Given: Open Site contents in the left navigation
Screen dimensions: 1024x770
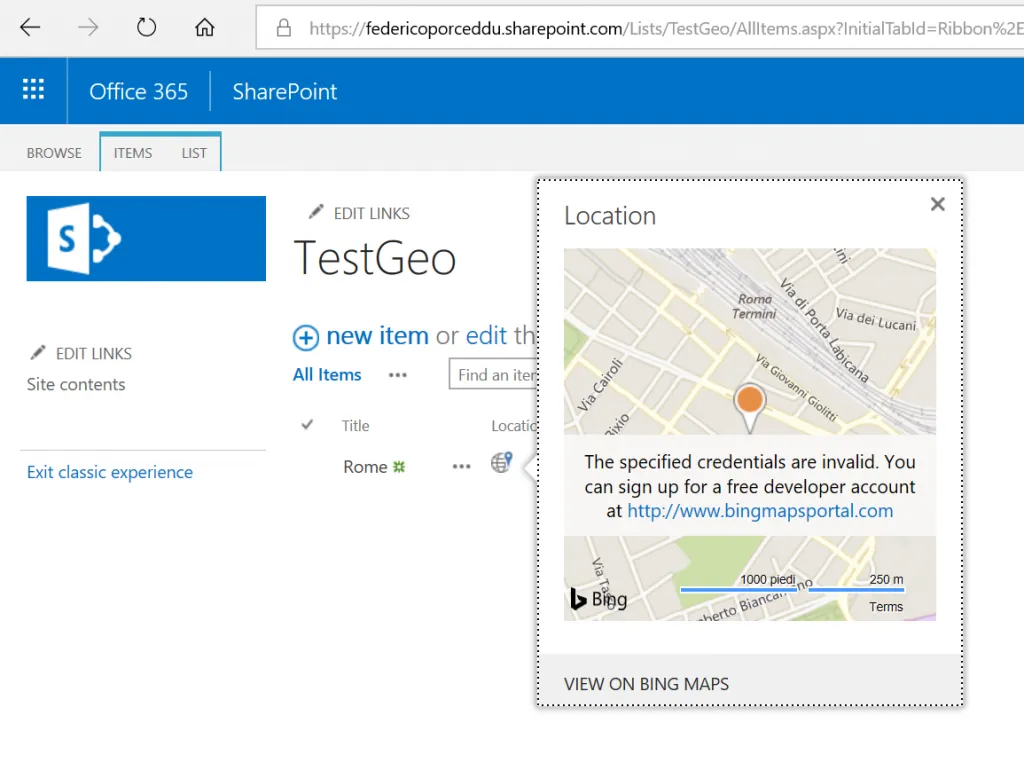Looking at the screenshot, I should 76,384.
